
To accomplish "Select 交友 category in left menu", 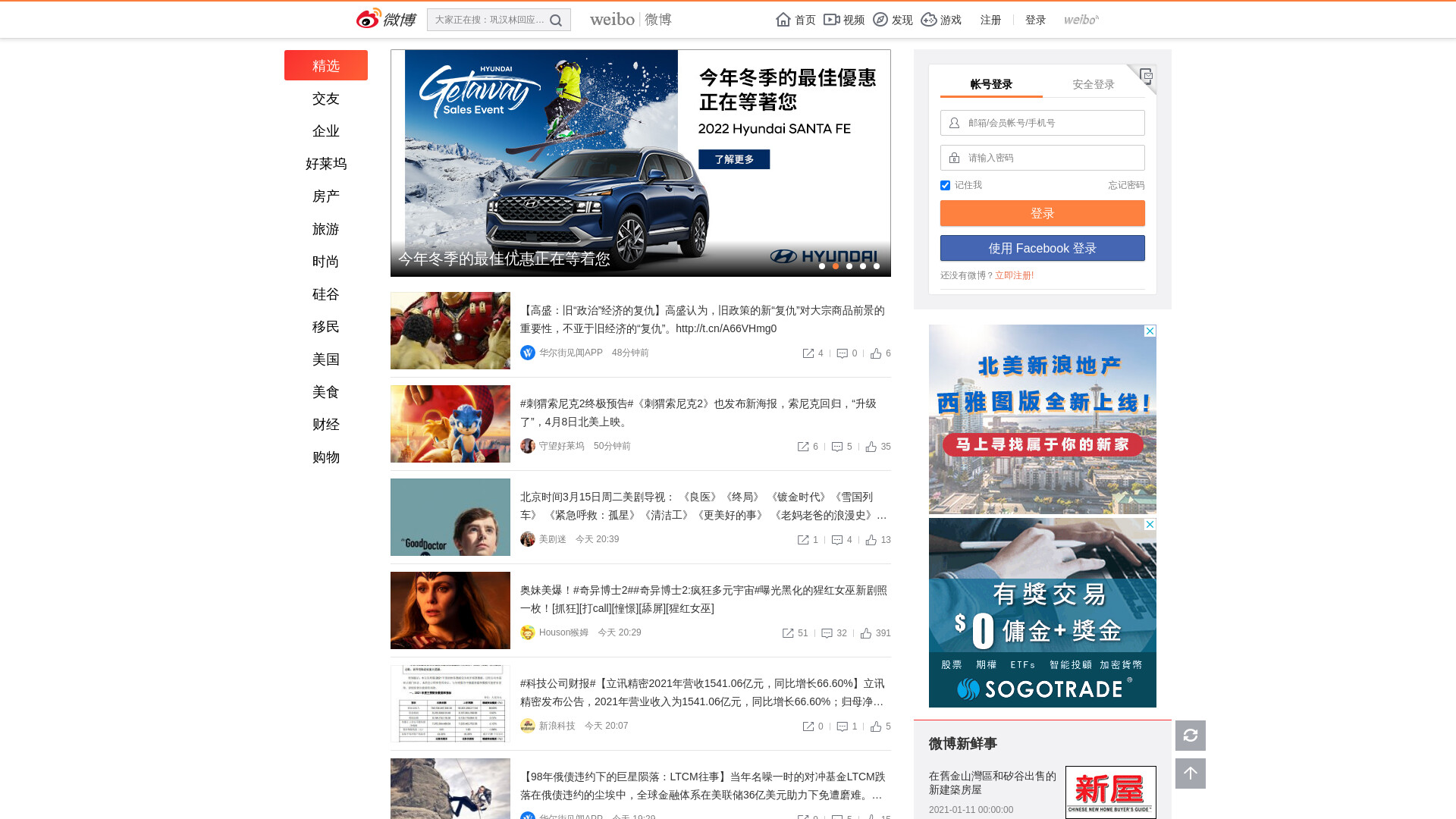I will tap(326, 99).
